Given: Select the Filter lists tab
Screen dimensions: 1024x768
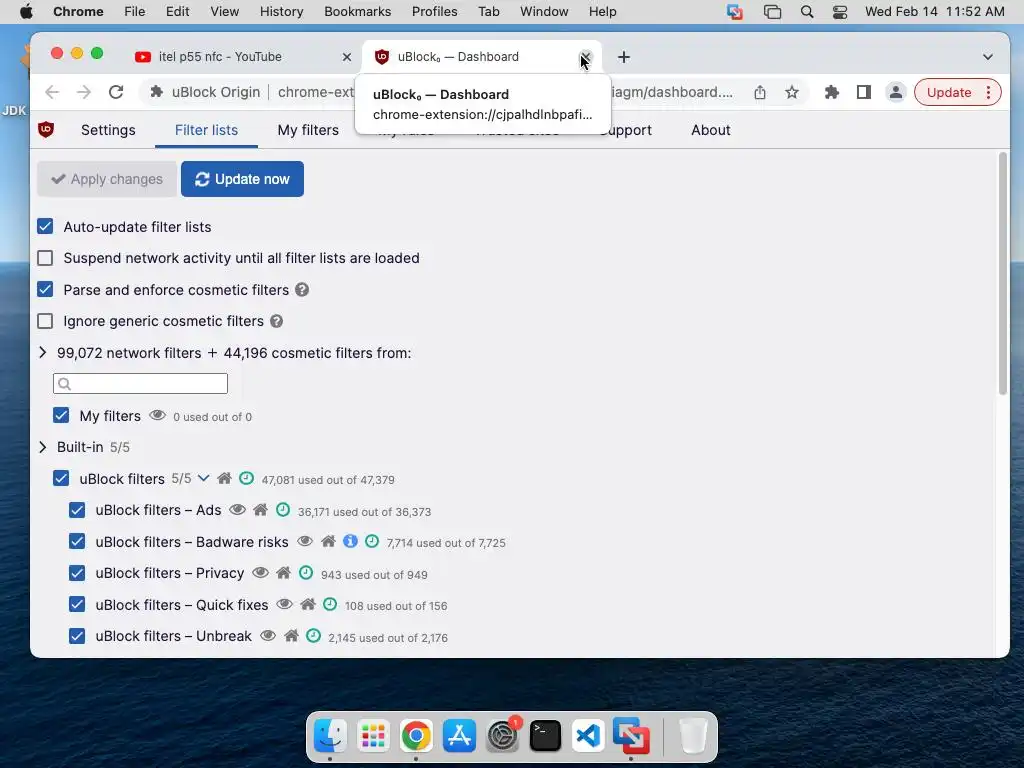Looking at the screenshot, I should [x=206, y=130].
